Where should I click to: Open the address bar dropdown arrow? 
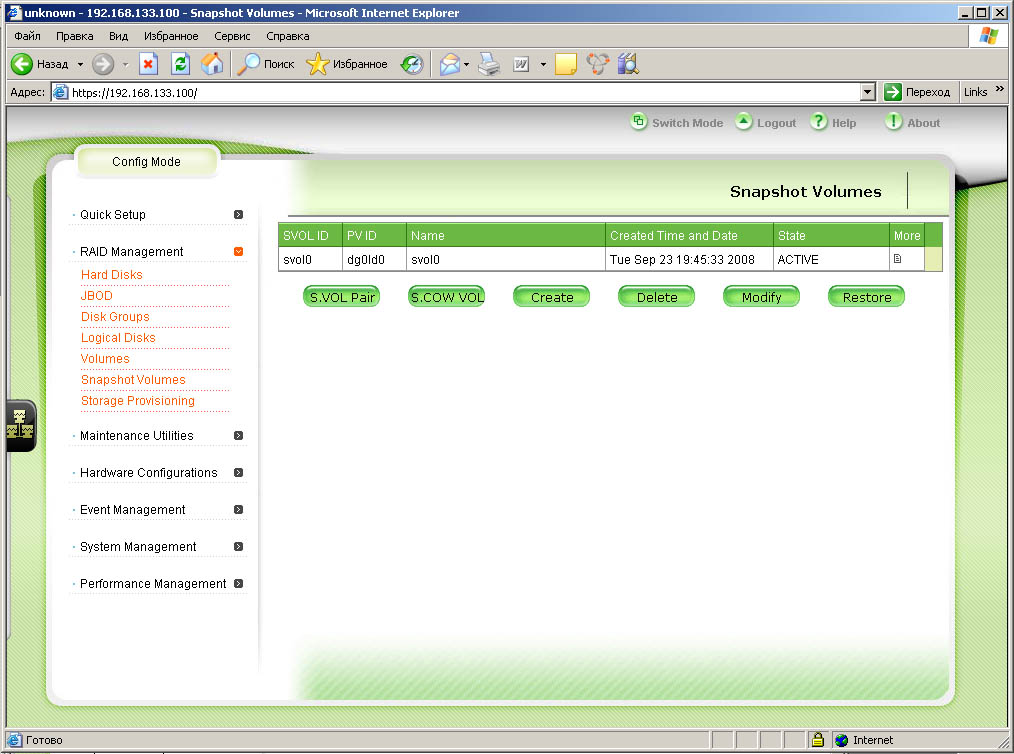coord(868,92)
